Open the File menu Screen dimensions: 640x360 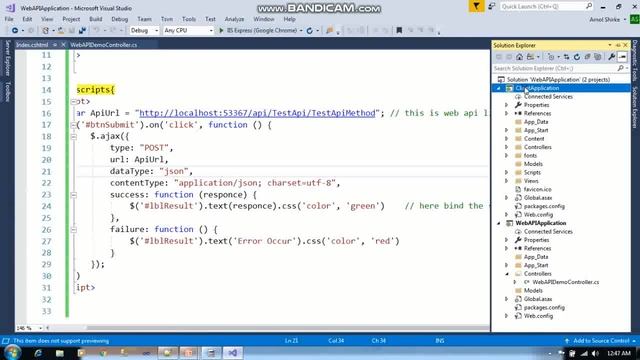click(9, 19)
